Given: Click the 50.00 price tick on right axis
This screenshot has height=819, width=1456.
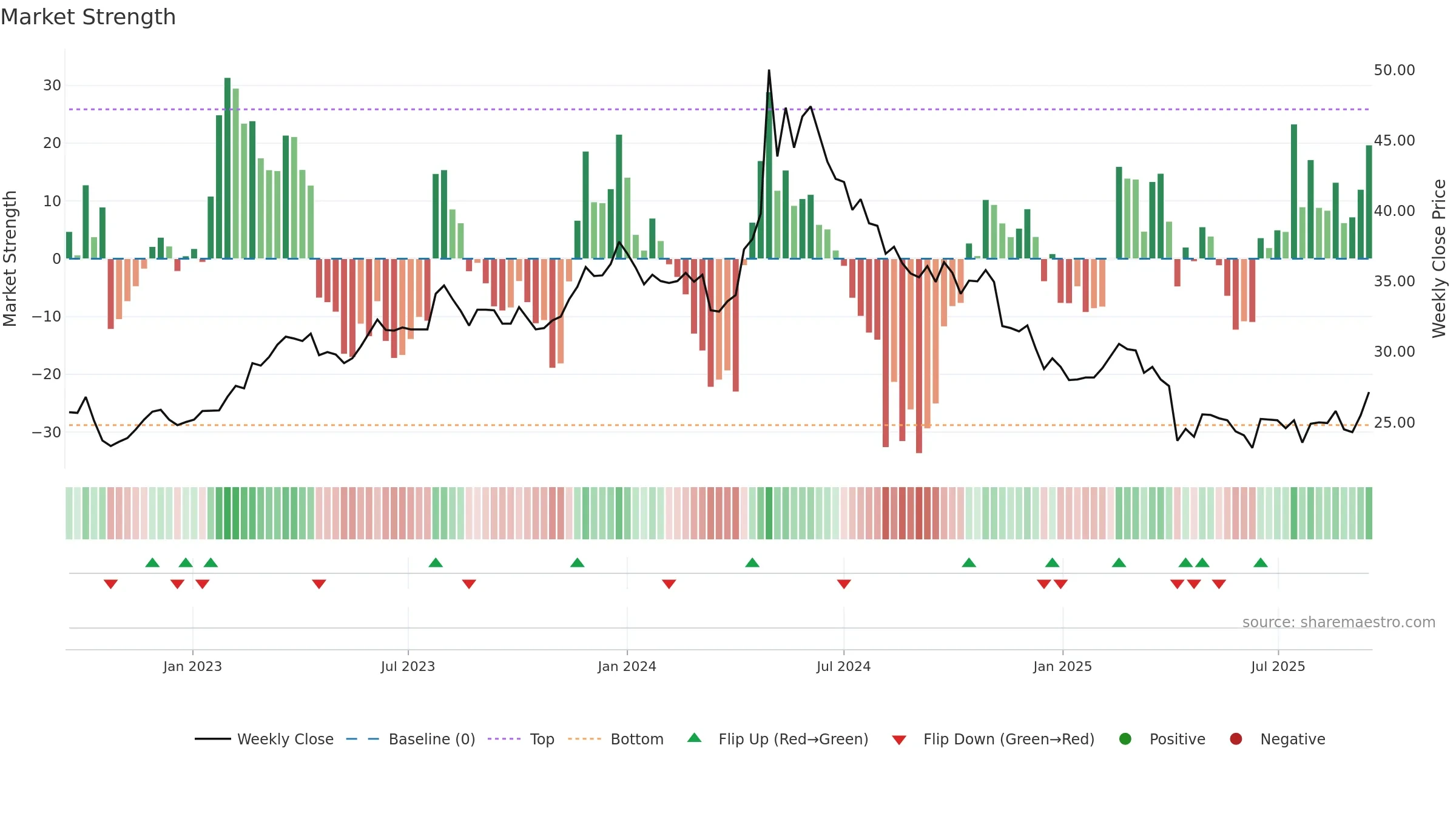Looking at the screenshot, I should point(1394,70).
